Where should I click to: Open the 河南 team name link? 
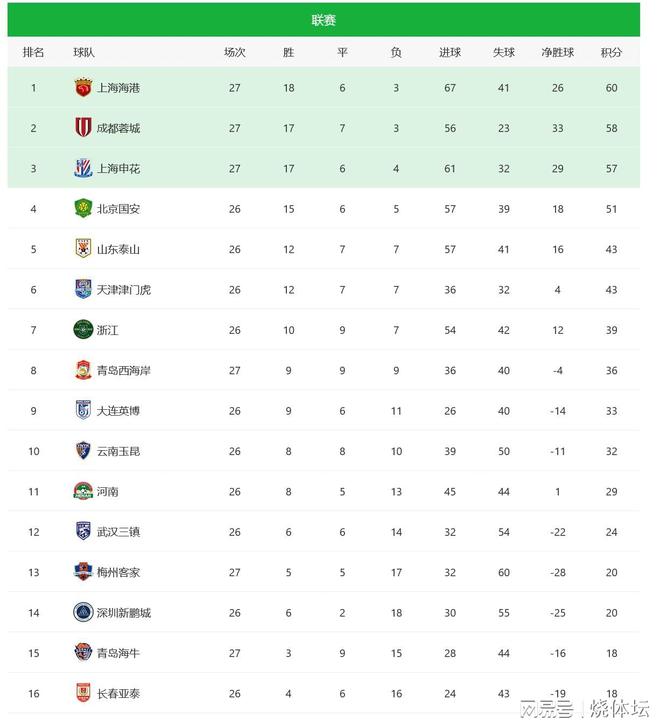click(108, 492)
